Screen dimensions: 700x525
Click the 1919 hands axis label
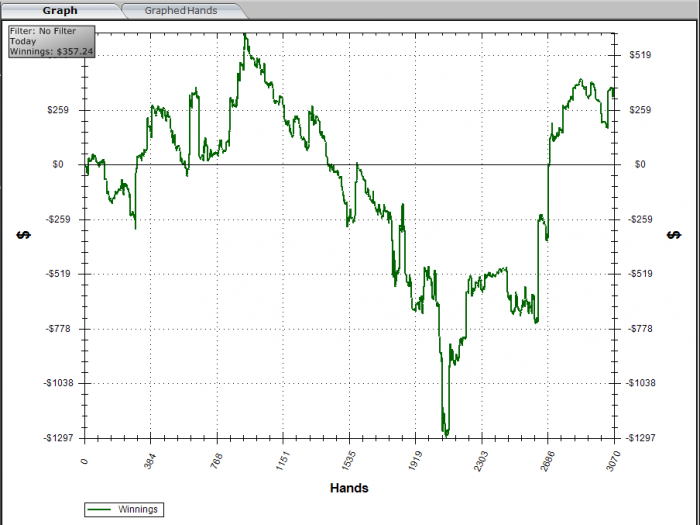coord(415,461)
